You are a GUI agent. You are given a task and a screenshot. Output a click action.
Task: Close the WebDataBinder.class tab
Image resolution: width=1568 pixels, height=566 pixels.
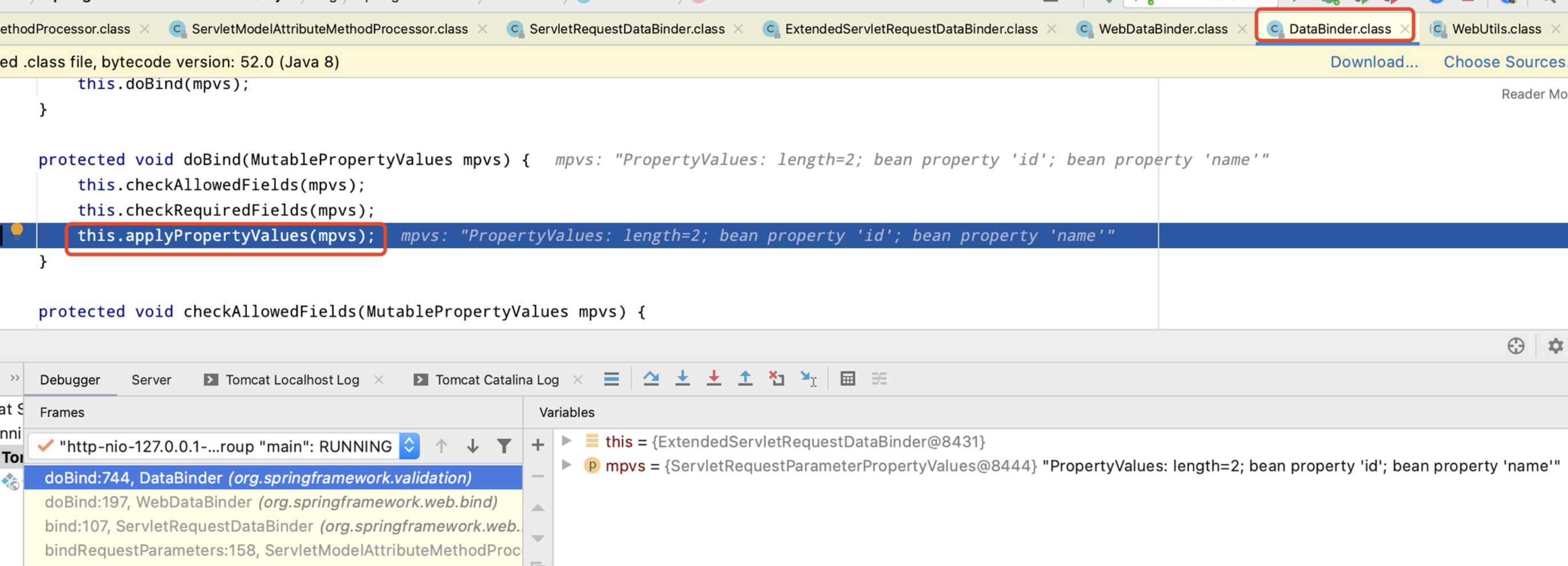1242,29
